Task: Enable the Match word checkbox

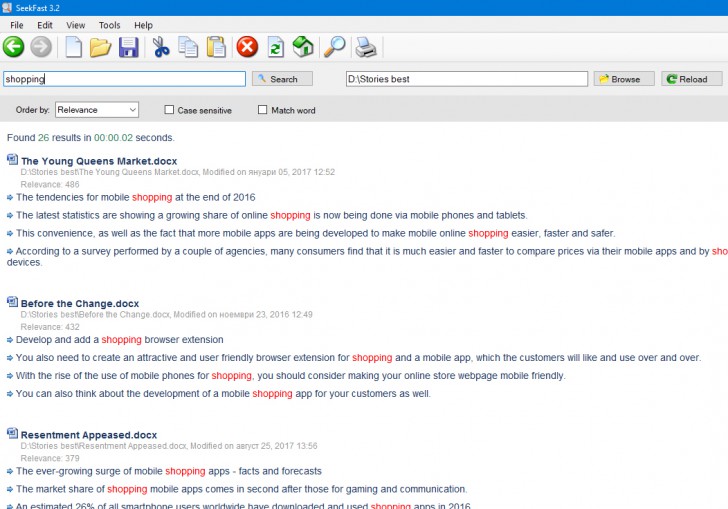Action: tap(262, 110)
